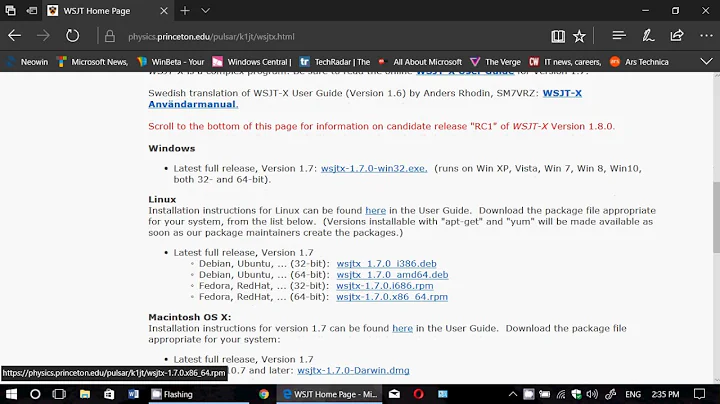Open Linux installation 'here' link
Image resolution: width=720 pixels, height=404 pixels.
pos(376,211)
